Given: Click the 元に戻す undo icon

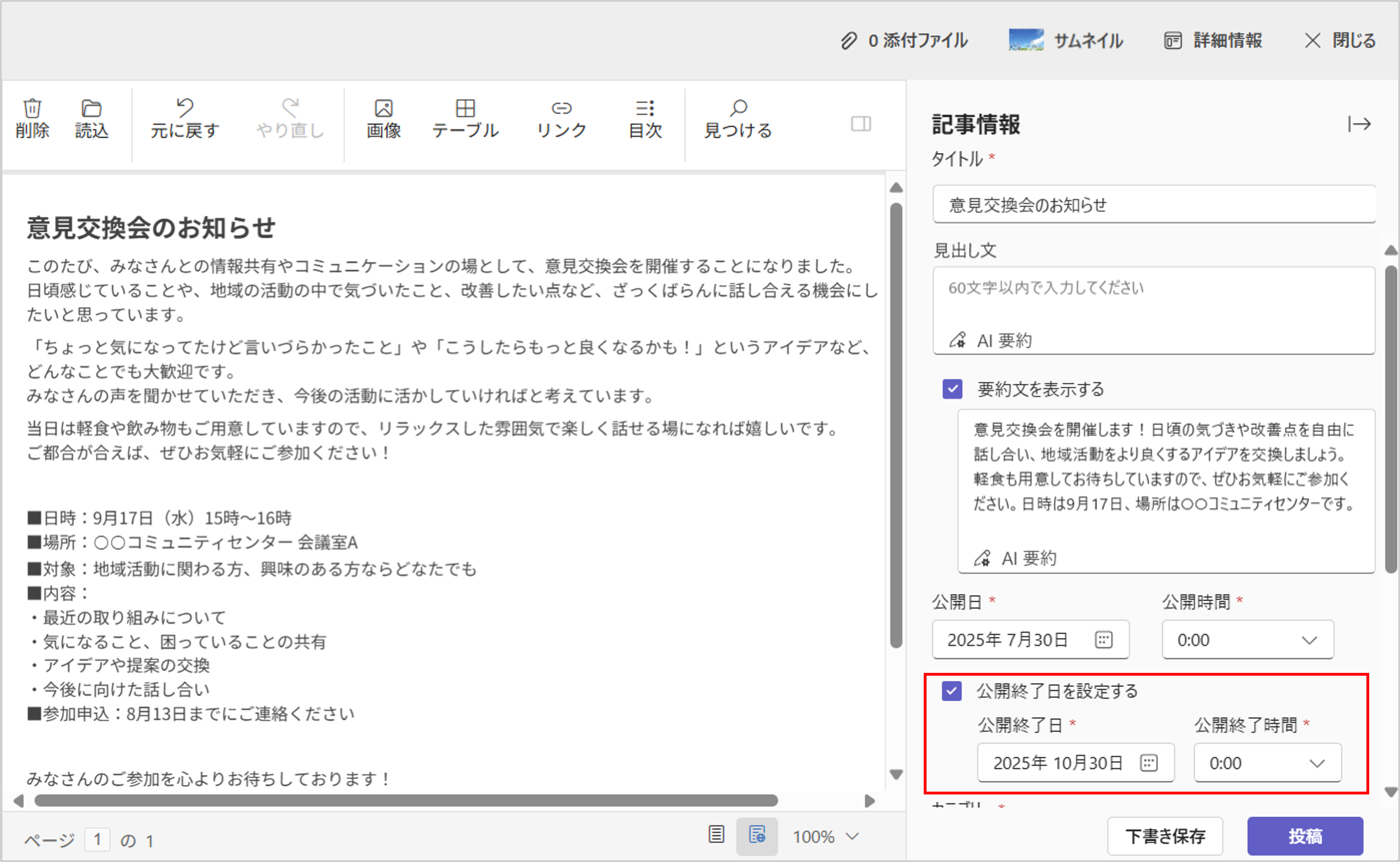Looking at the screenshot, I should [185, 107].
